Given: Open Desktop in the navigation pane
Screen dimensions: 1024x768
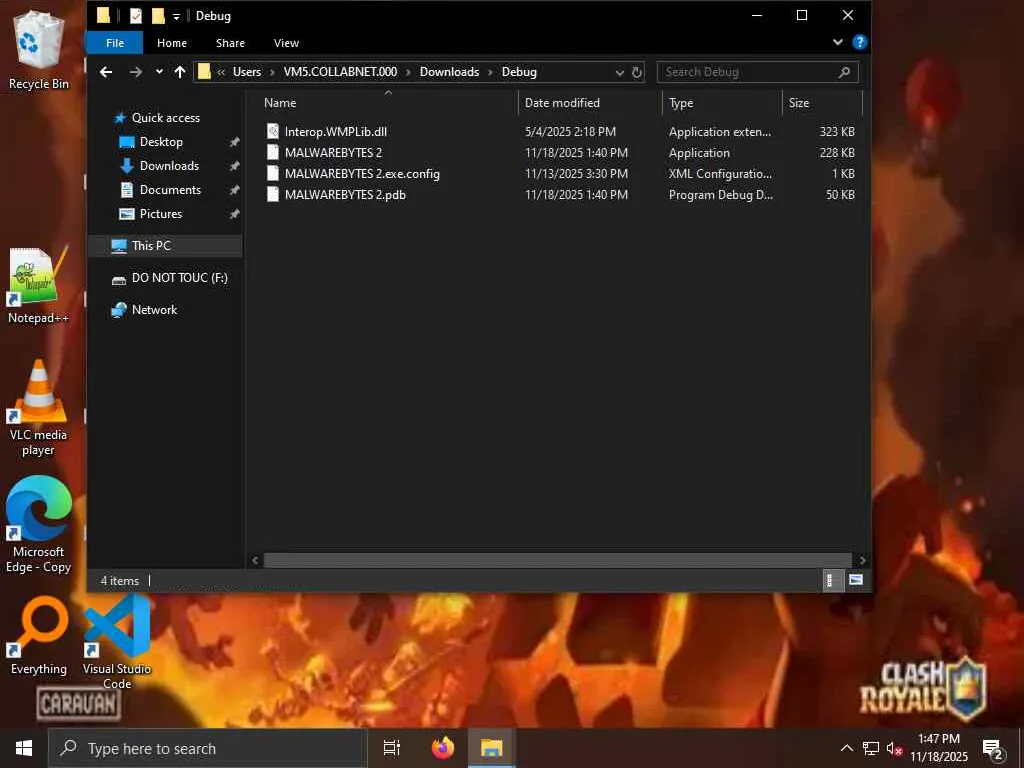Looking at the screenshot, I should [161, 142].
